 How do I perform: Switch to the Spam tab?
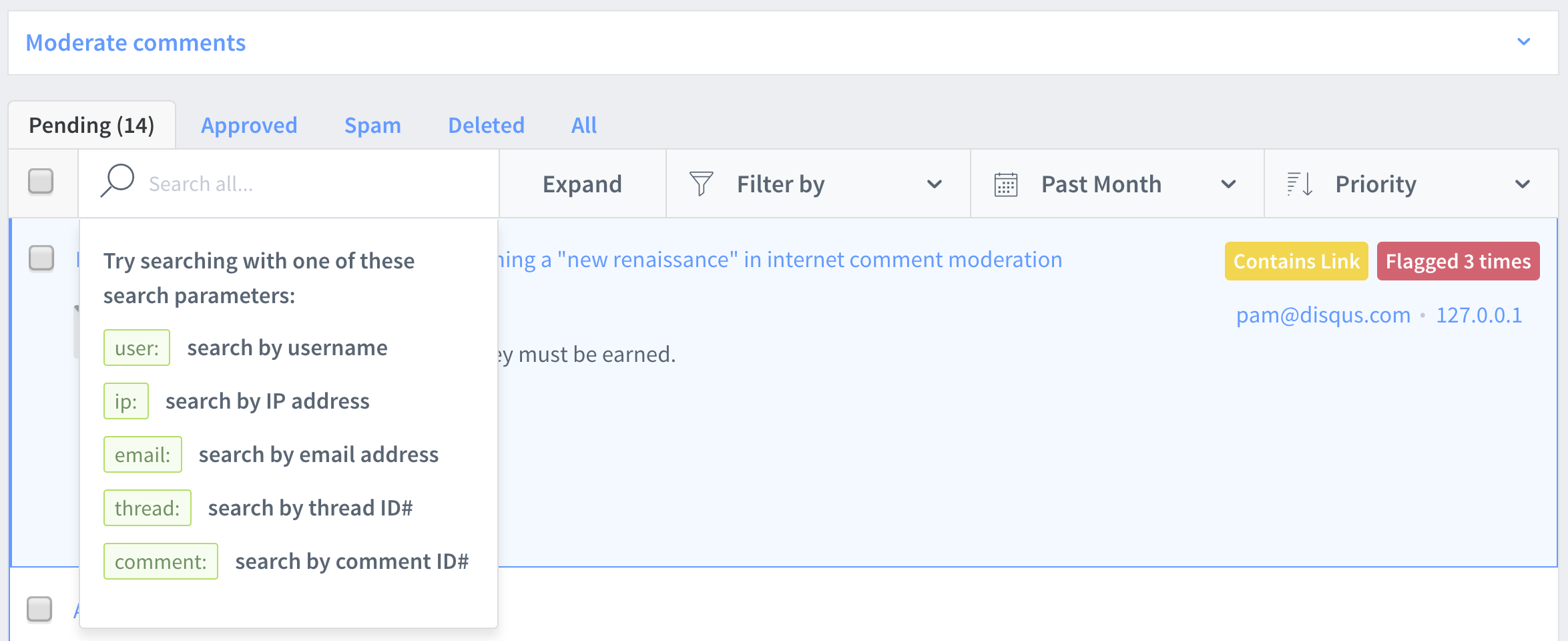pos(372,126)
